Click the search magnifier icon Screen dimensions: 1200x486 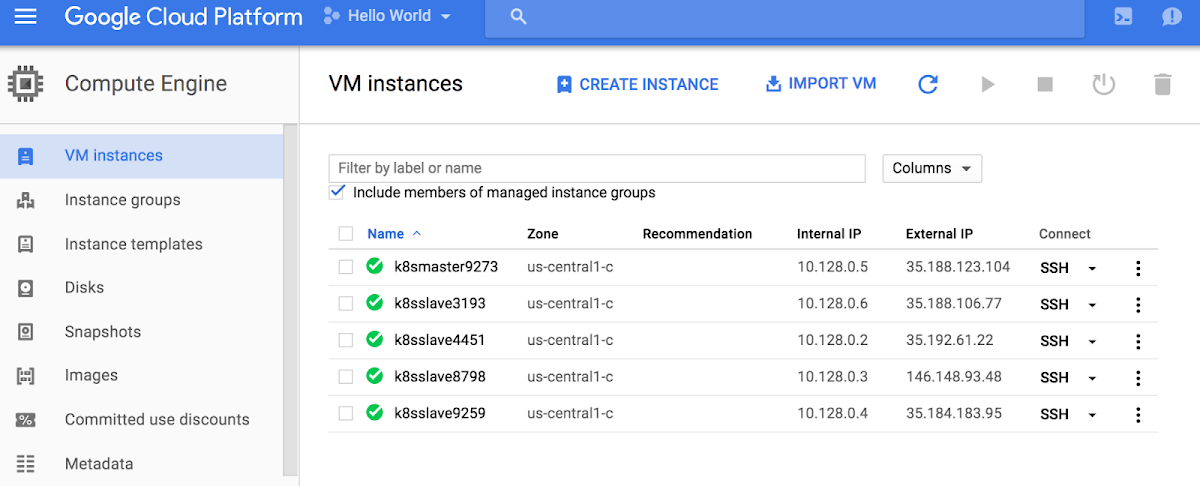point(518,17)
